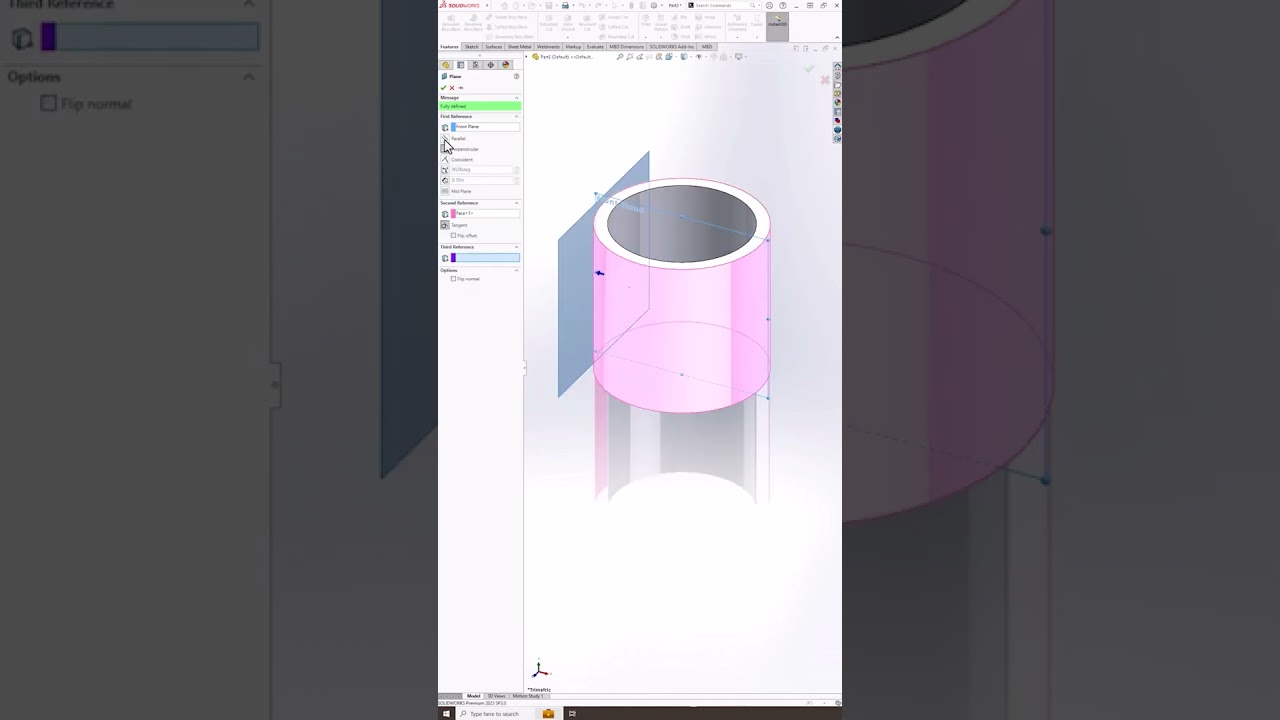Viewport: 1280px width, 720px height.
Task: Click the 90.00deg angle input field
Action: tap(482, 170)
